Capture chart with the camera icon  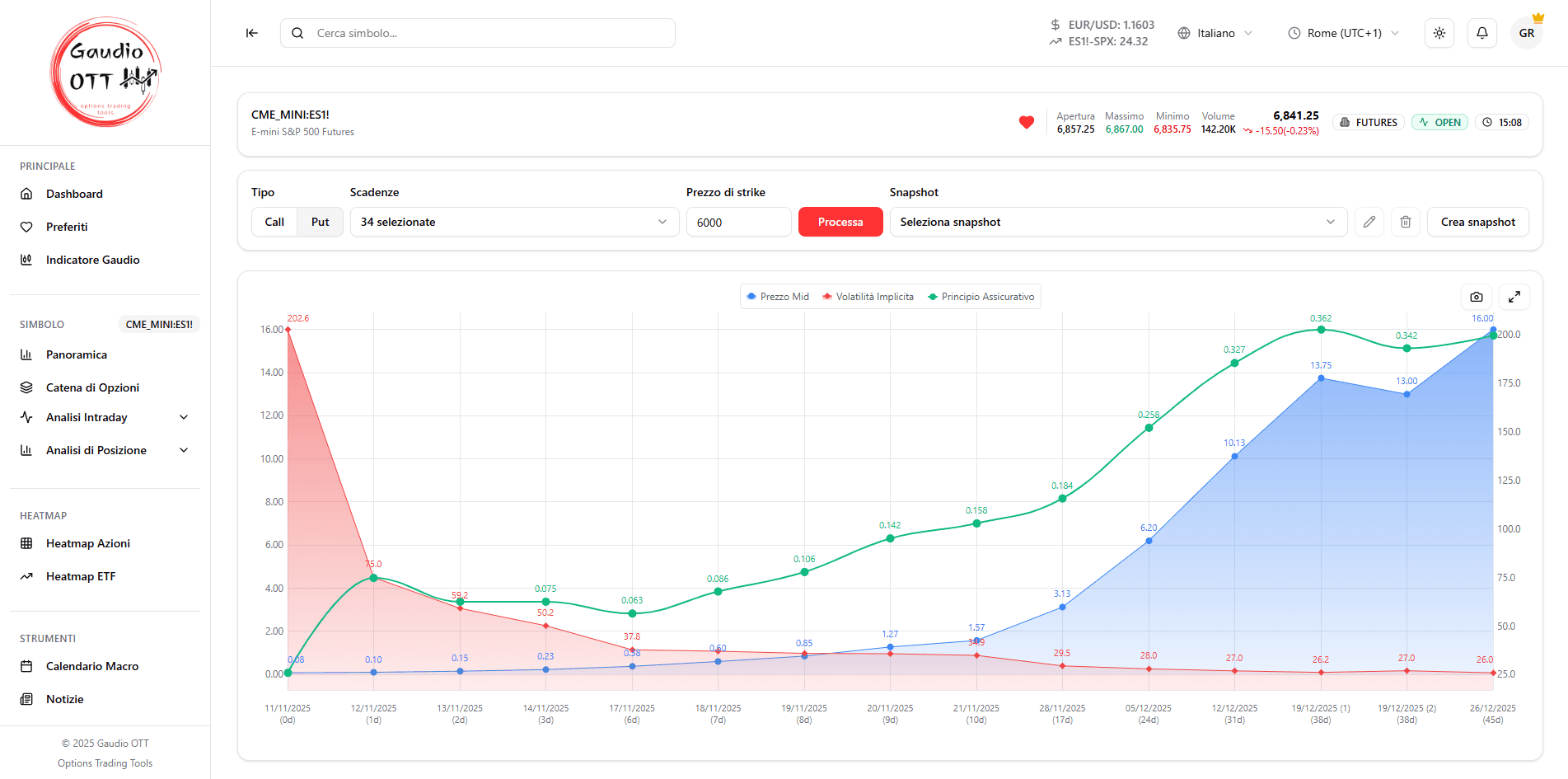coord(1476,297)
